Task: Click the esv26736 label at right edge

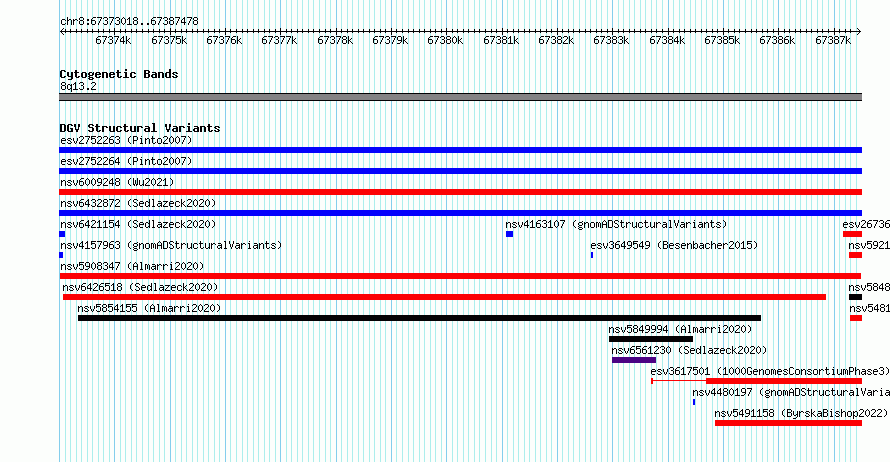Action: pyautogui.click(x=866, y=224)
